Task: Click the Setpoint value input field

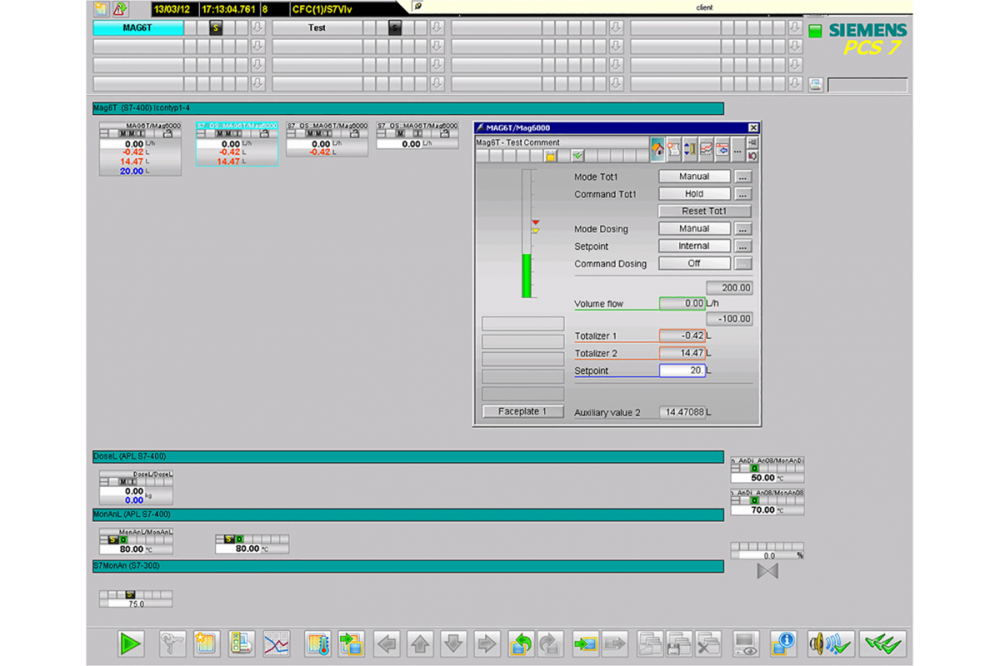Action: click(x=682, y=371)
